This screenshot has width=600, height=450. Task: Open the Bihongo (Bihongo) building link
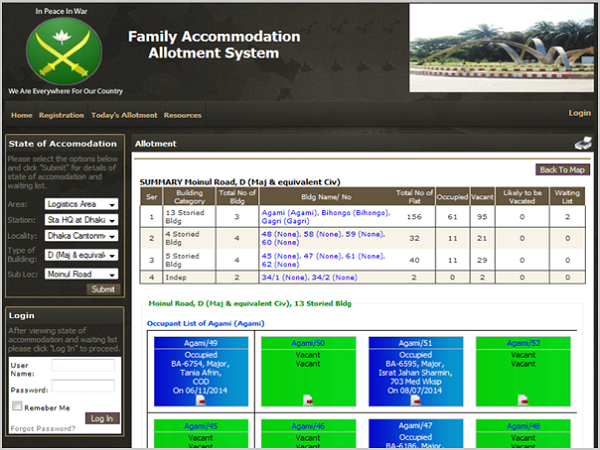355,213
